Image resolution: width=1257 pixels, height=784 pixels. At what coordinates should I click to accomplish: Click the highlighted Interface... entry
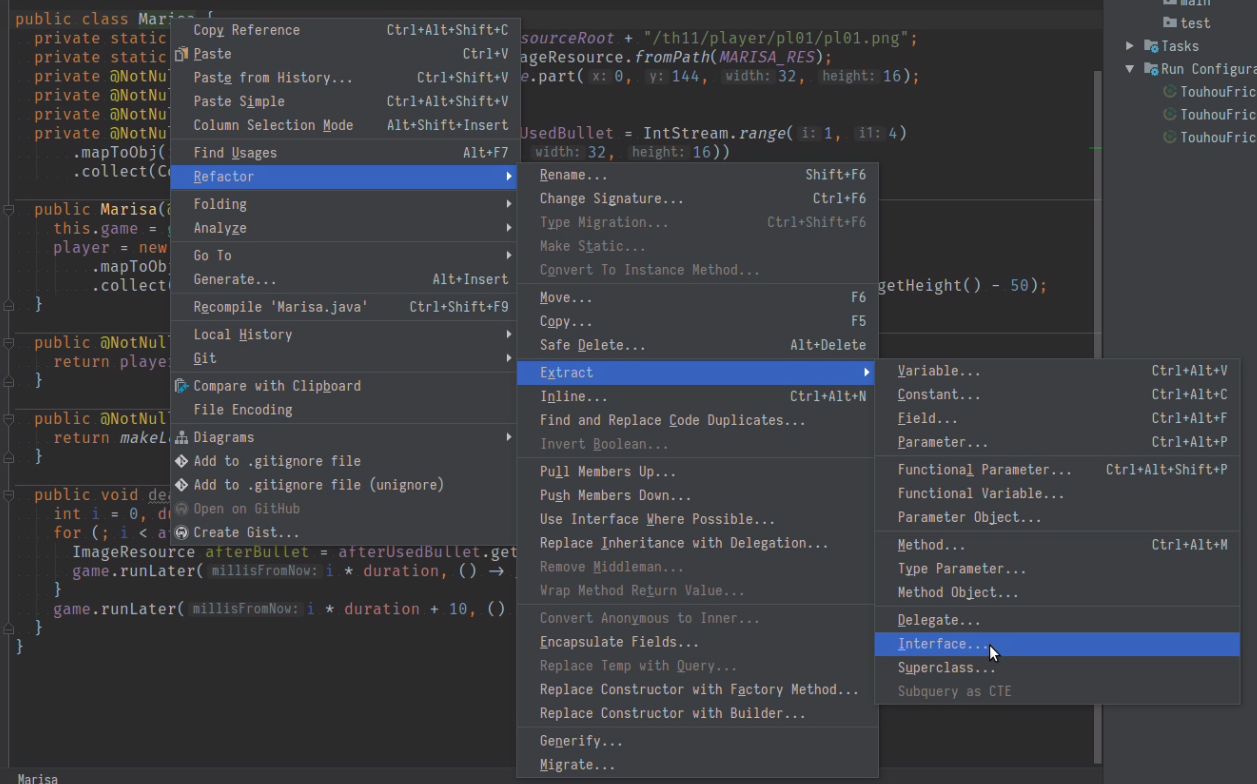coord(1057,645)
